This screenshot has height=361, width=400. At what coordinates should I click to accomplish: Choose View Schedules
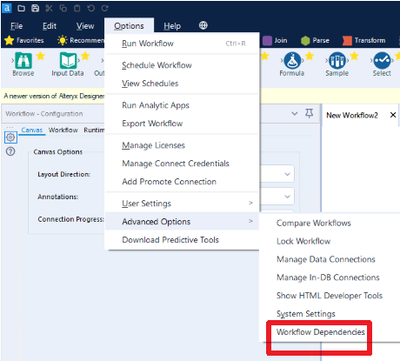click(x=182, y=83)
